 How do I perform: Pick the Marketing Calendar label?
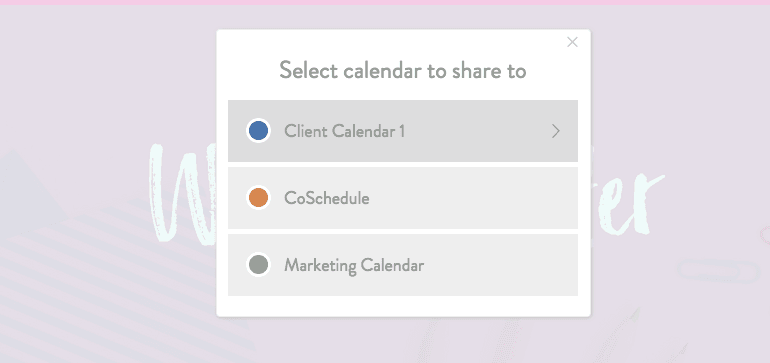(354, 266)
